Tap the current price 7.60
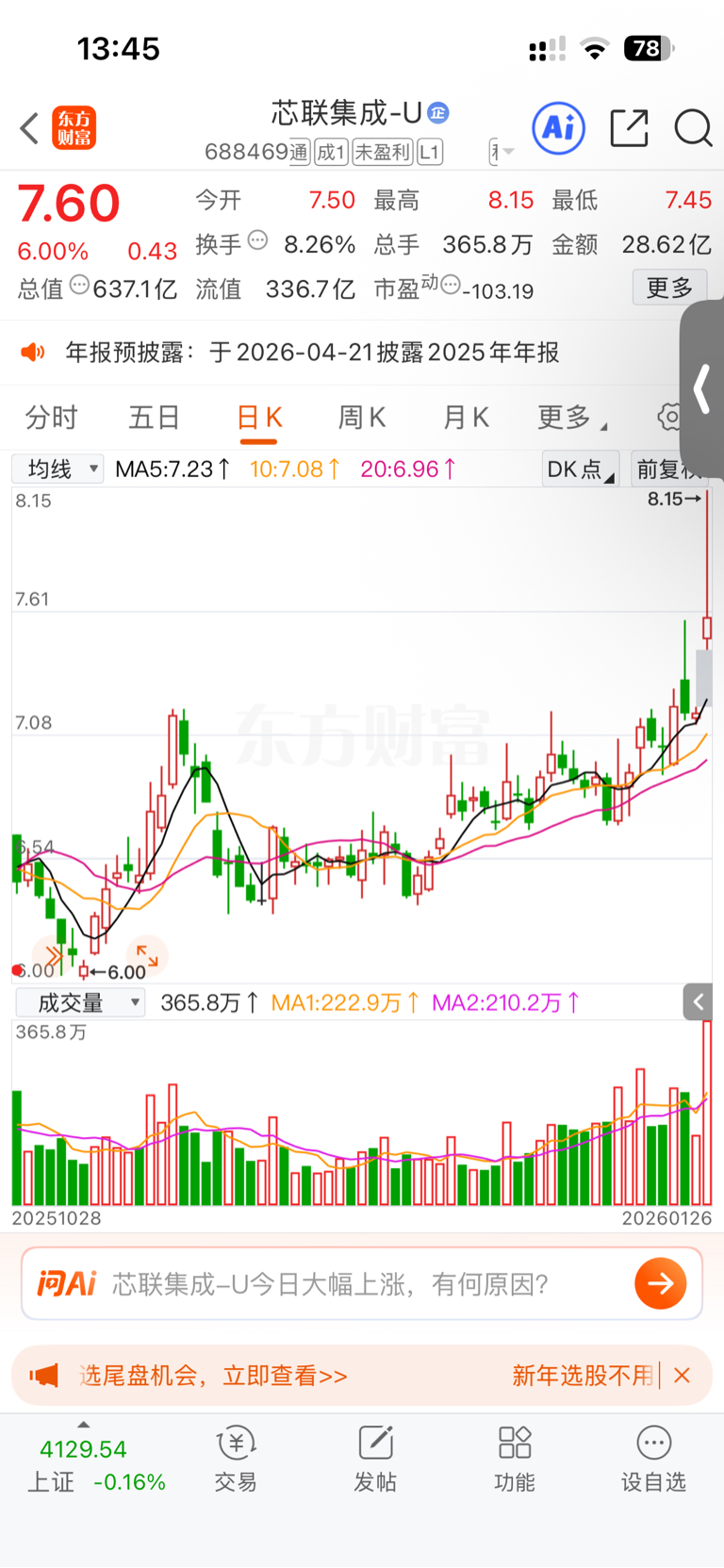The image size is (724, 1568). (x=69, y=203)
